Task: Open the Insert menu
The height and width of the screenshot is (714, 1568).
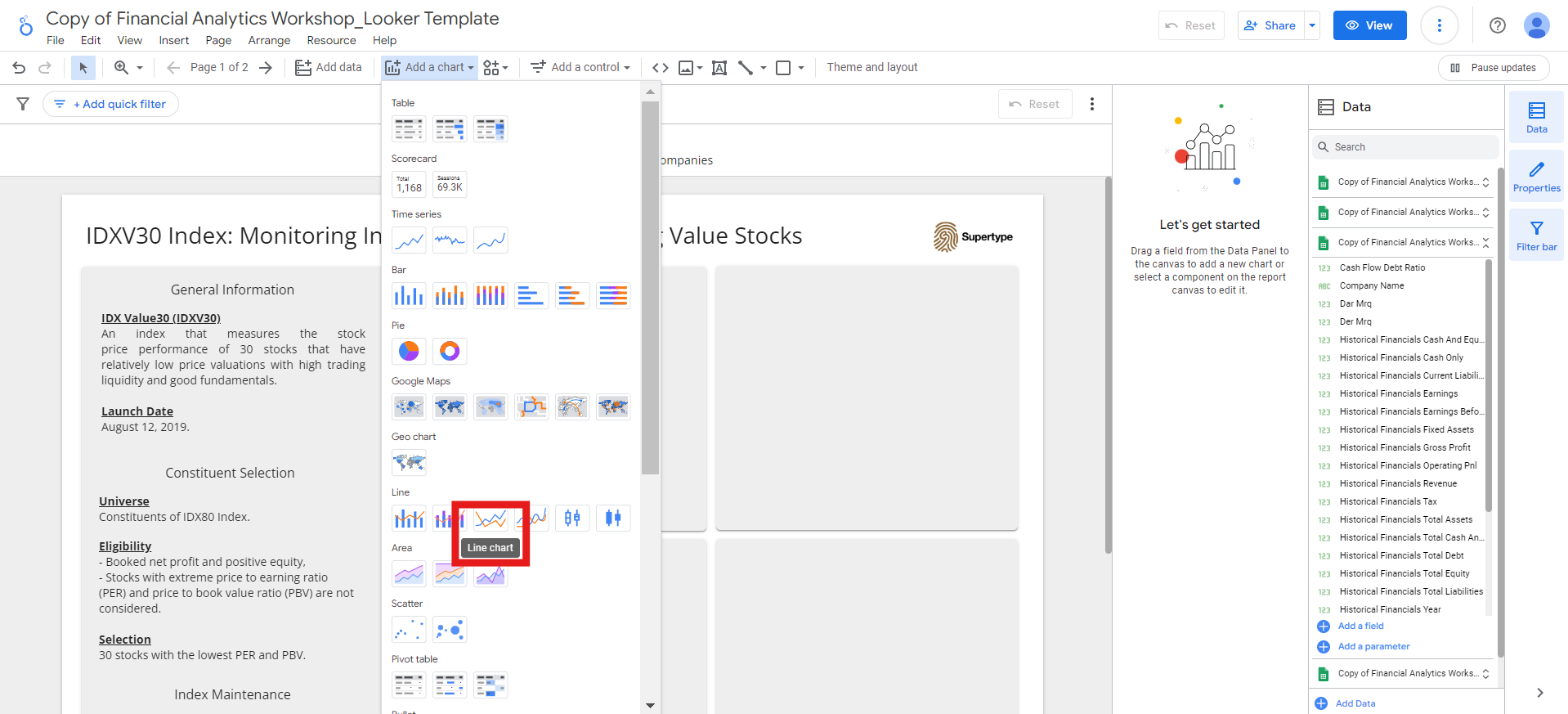Action: [x=174, y=41]
